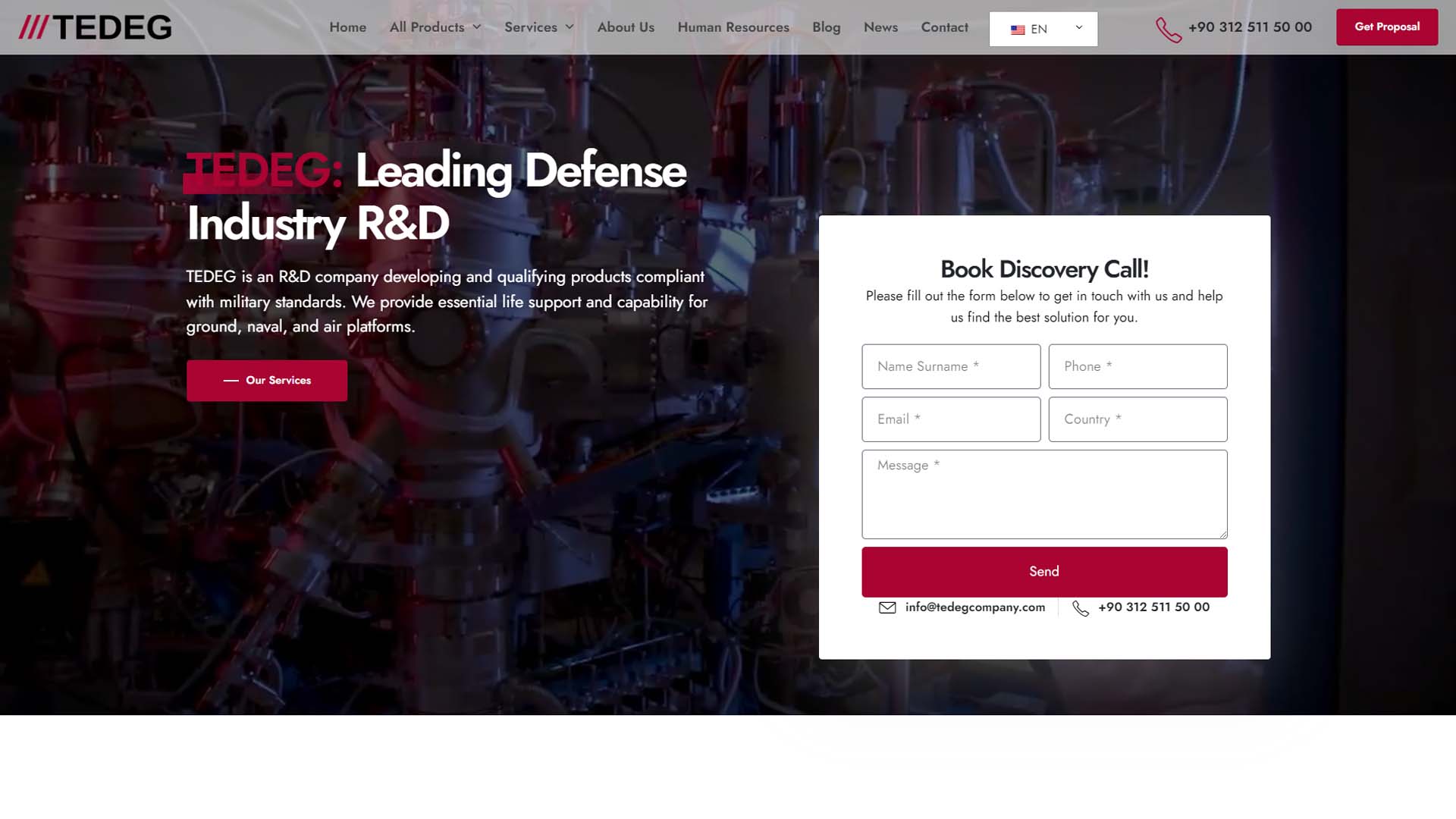The width and height of the screenshot is (1456, 819).
Task: Go to the Home menu item
Action: [347, 27]
